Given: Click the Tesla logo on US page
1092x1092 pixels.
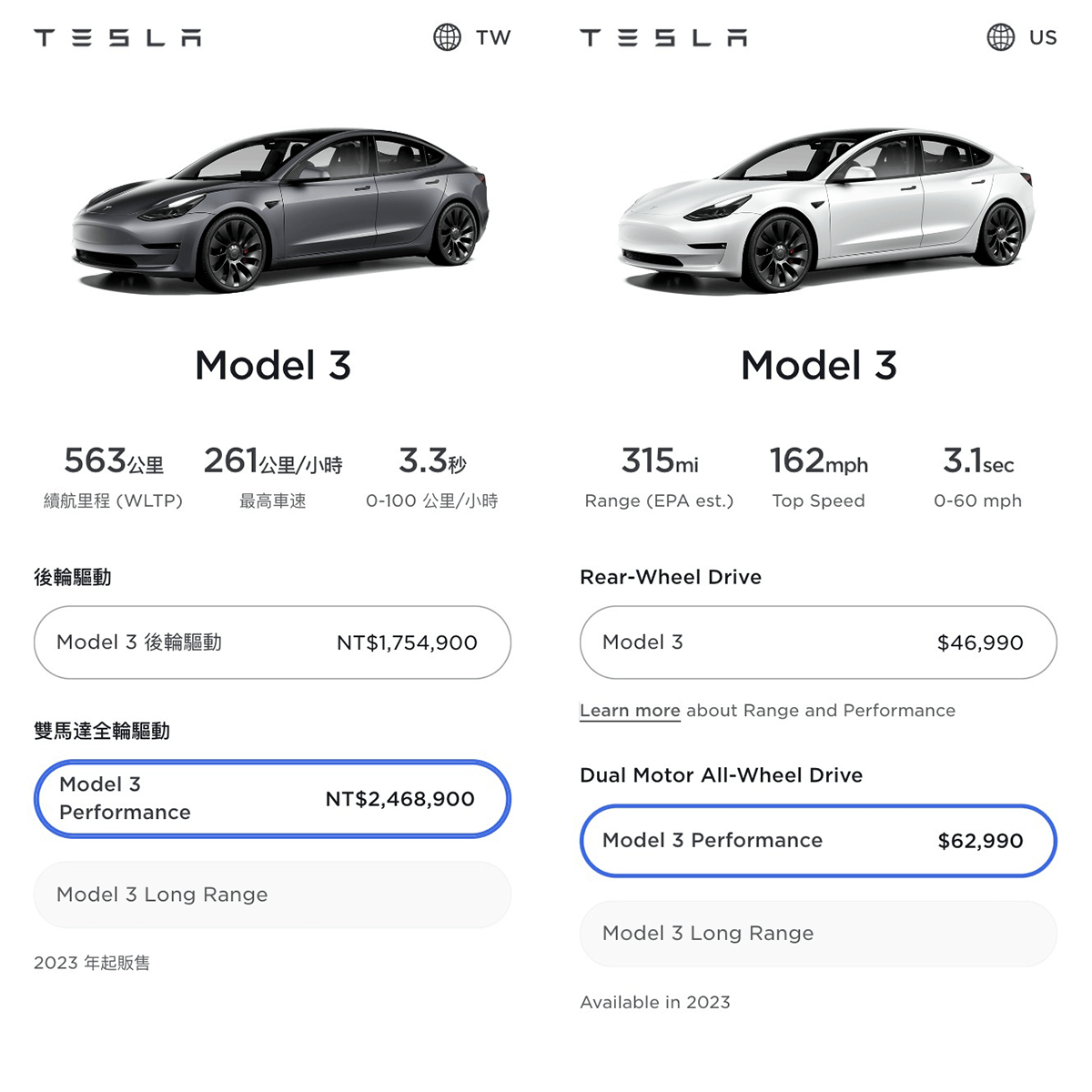Looking at the screenshot, I should [663, 37].
